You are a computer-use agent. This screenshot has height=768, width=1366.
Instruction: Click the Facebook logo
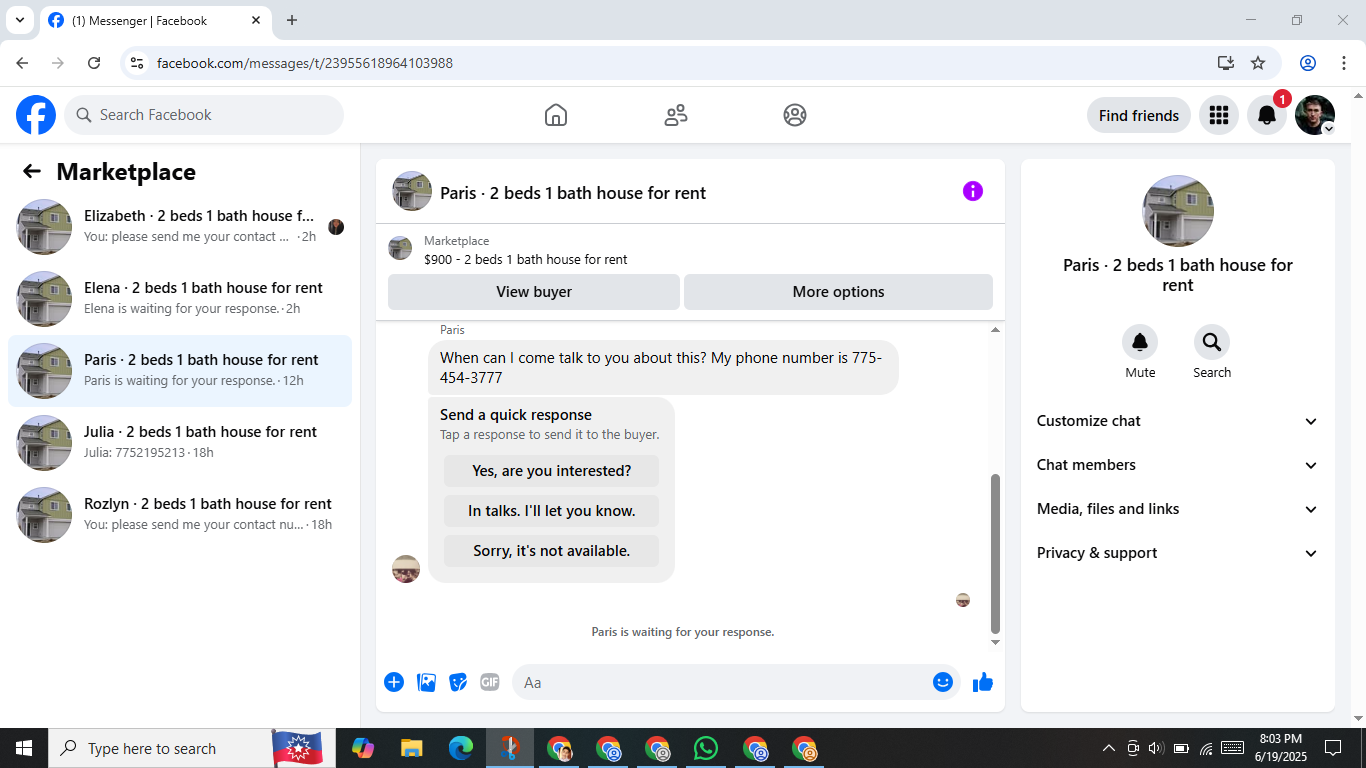tap(36, 115)
